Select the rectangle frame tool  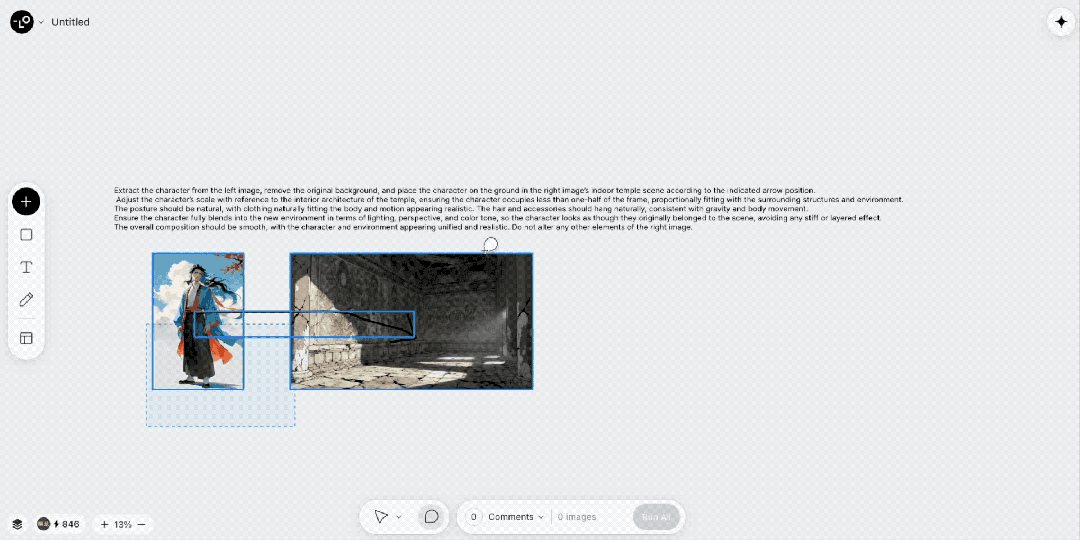coord(26,235)
